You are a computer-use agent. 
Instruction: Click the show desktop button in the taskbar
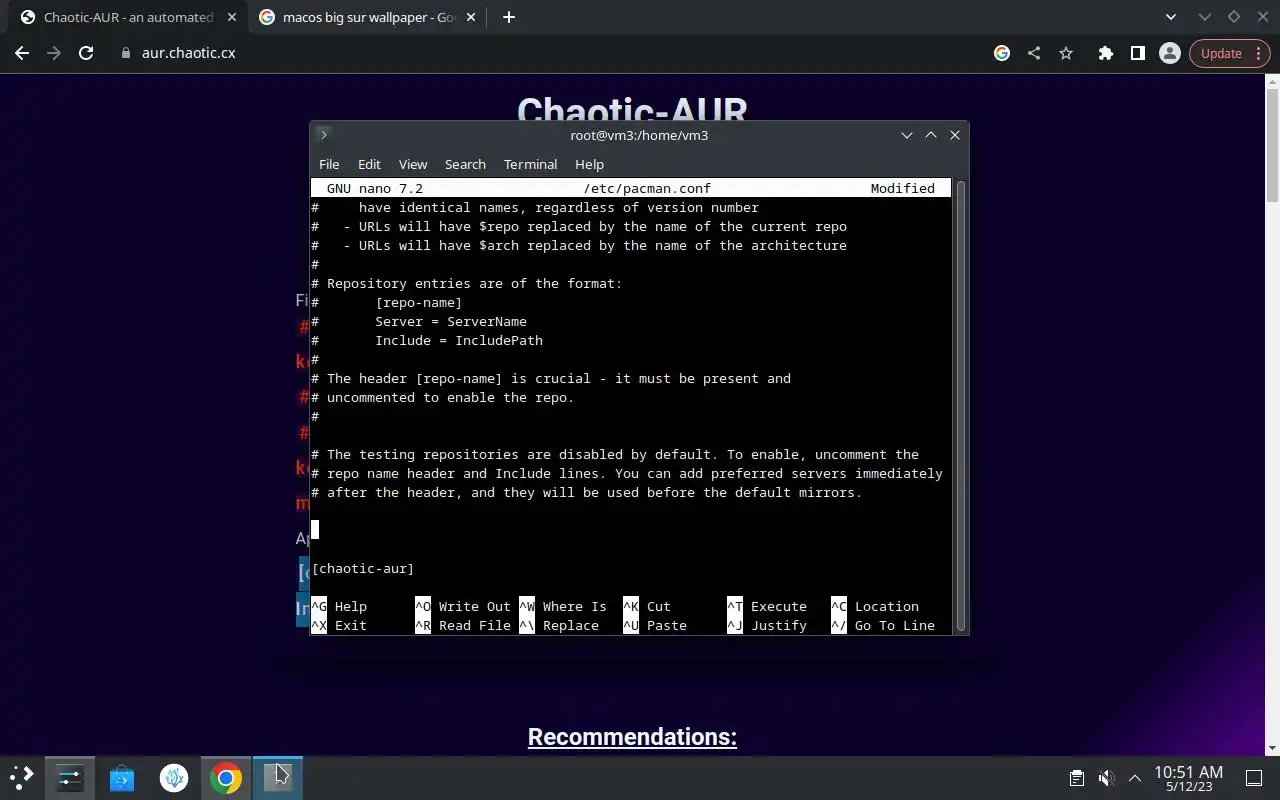(x=1254, y=778)
